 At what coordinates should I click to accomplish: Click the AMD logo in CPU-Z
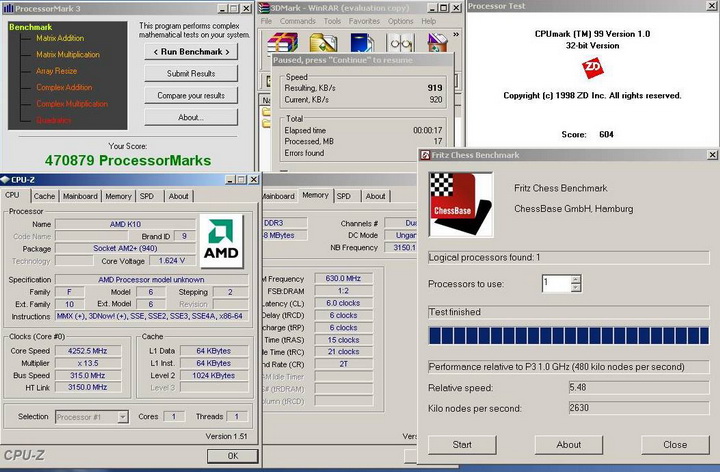(221, 241)
